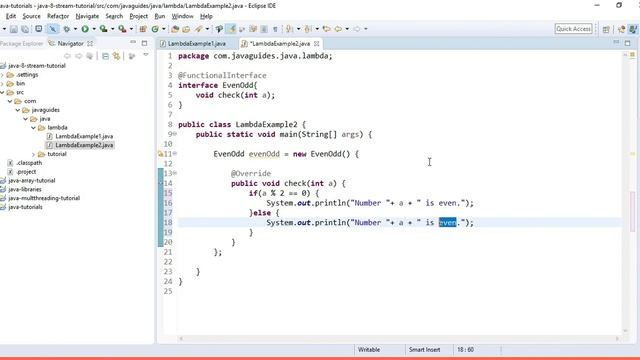Collapse the src folder
The height and width of the screenshot is (360, 640).
[2, 92]
